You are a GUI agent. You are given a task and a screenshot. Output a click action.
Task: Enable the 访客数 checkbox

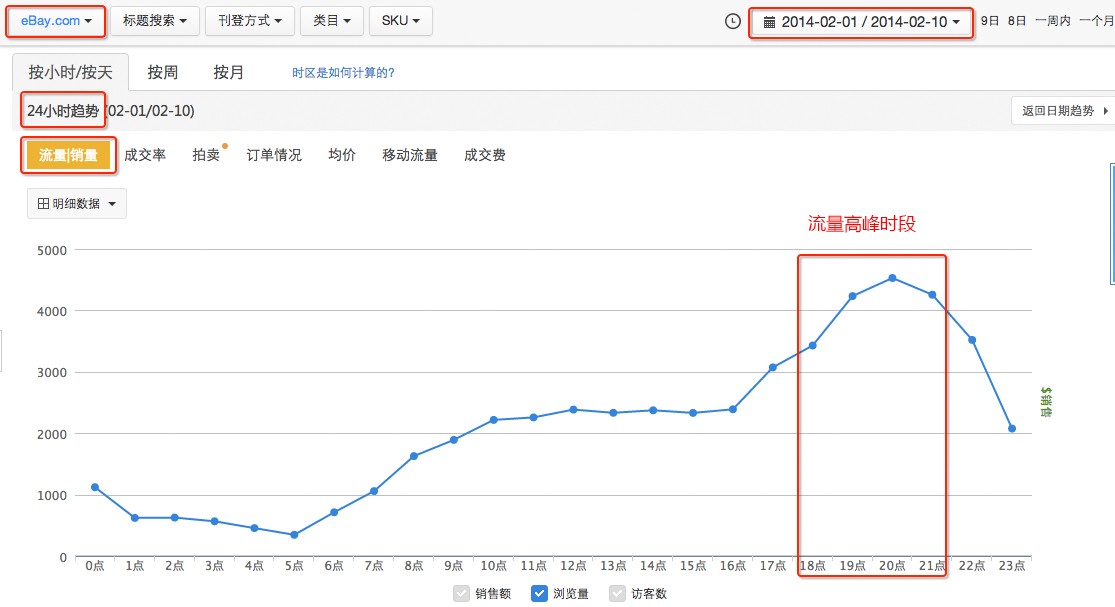point(618,593)
